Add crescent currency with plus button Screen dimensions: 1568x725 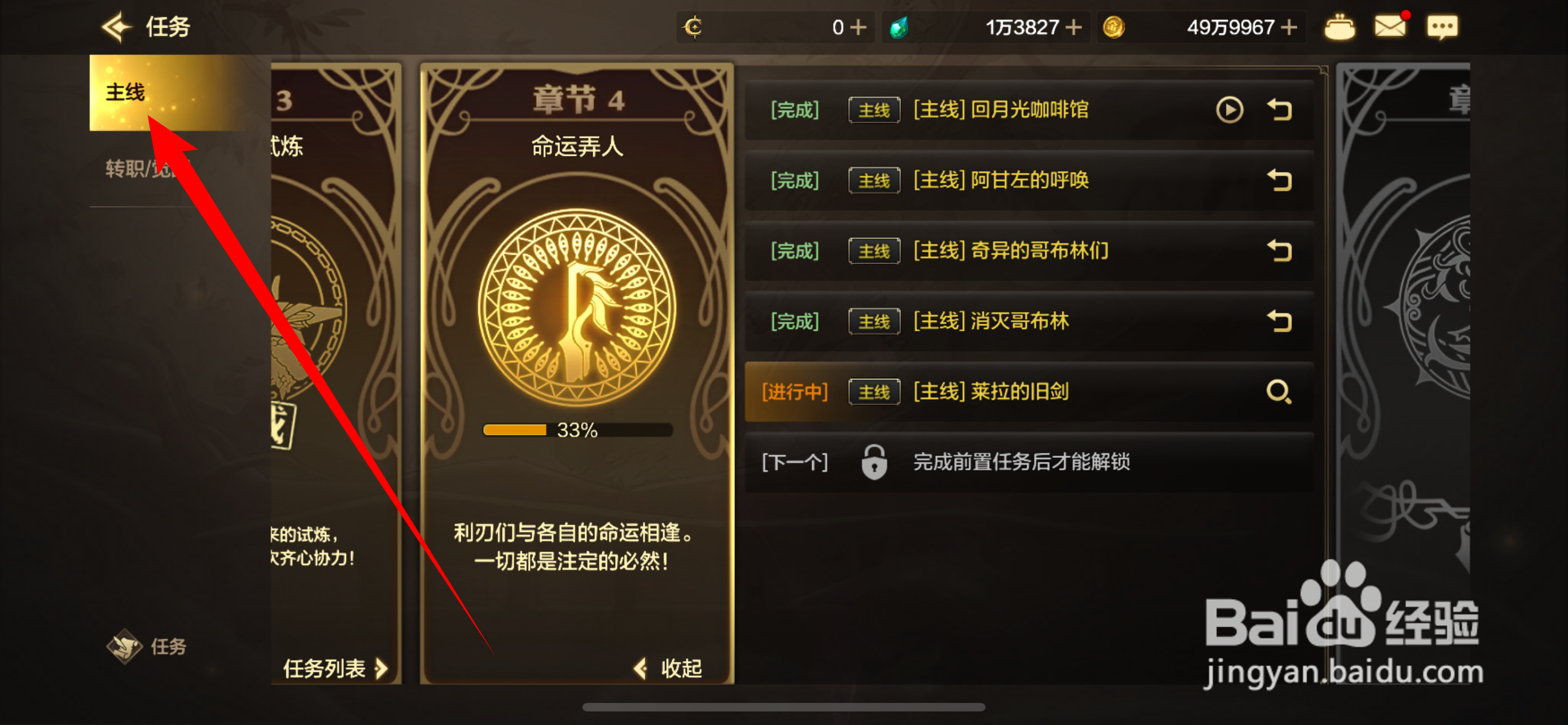[x=859, y=28]
